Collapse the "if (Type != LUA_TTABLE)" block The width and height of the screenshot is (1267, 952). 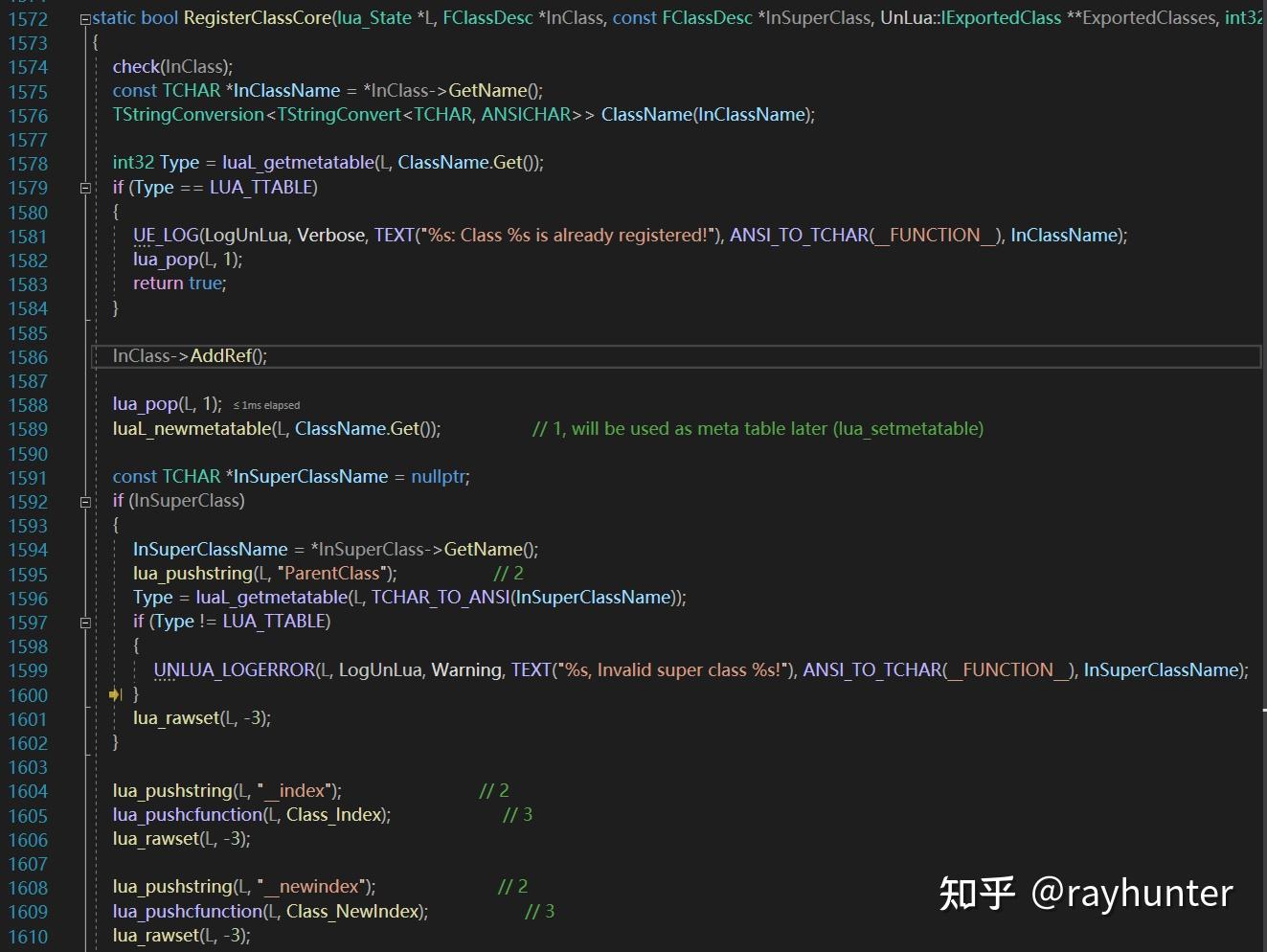pyautogui.click(x=84, y=622)
